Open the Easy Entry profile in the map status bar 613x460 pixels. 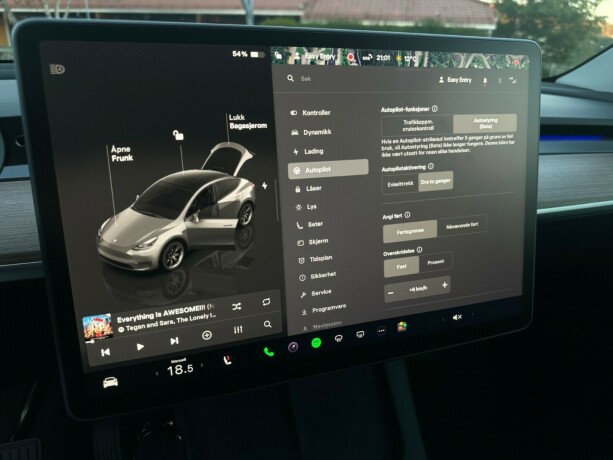pos(315,57)
